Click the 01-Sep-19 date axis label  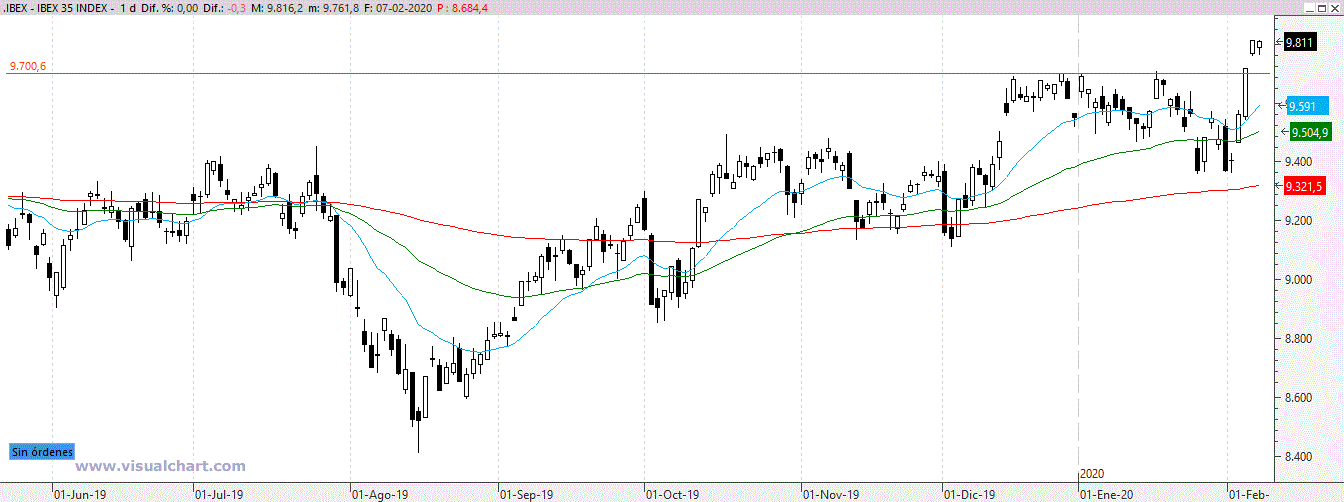click(x=525, y=494)
